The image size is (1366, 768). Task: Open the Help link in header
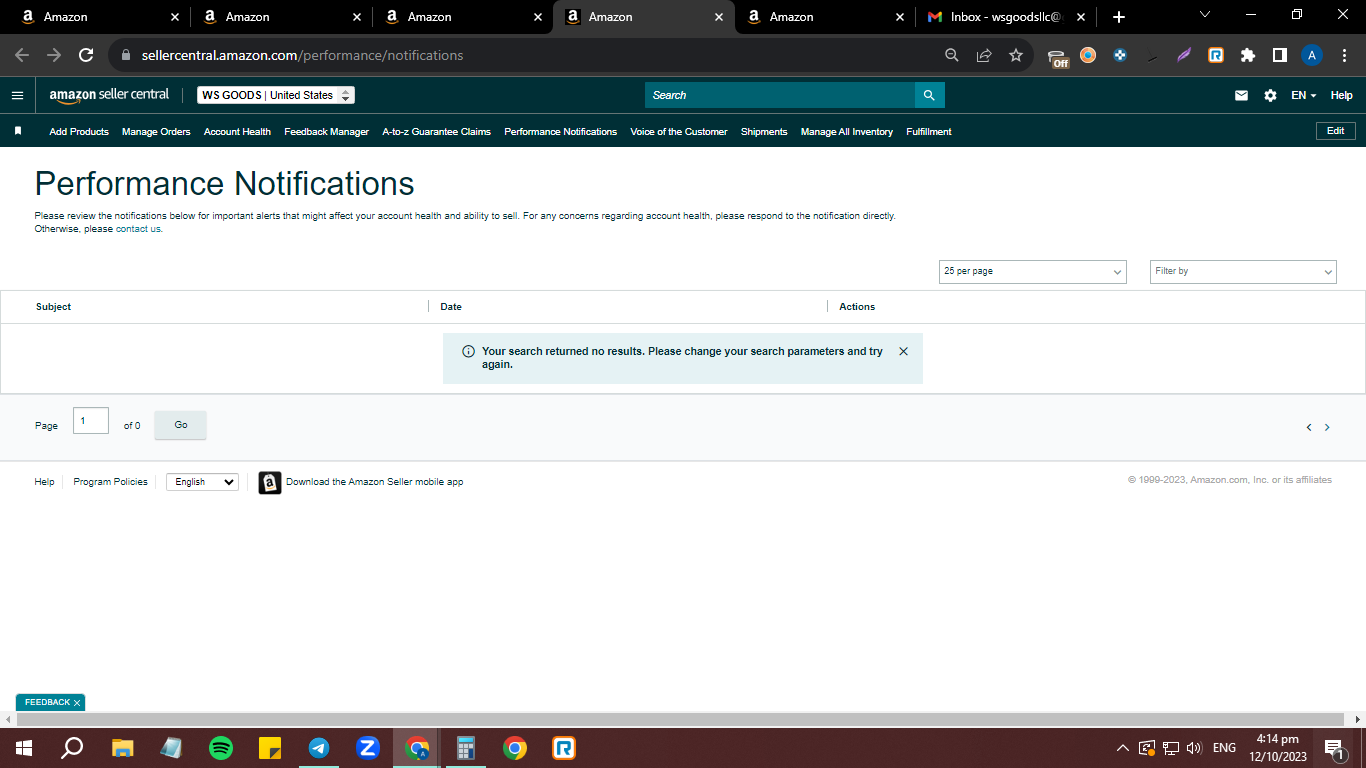(x=1341, y=95)
